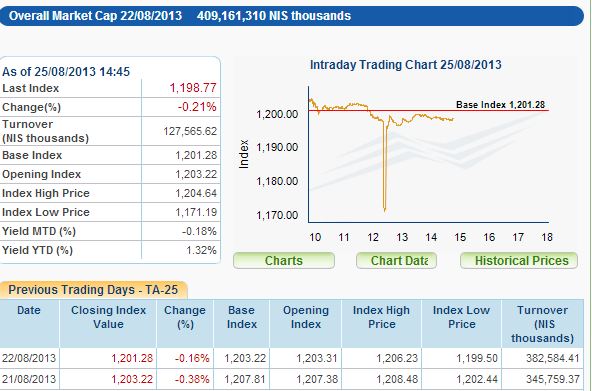Click the Overall Market Cap header bar
The height and width of the screenshot is (391, 592).
click(292, 16)
